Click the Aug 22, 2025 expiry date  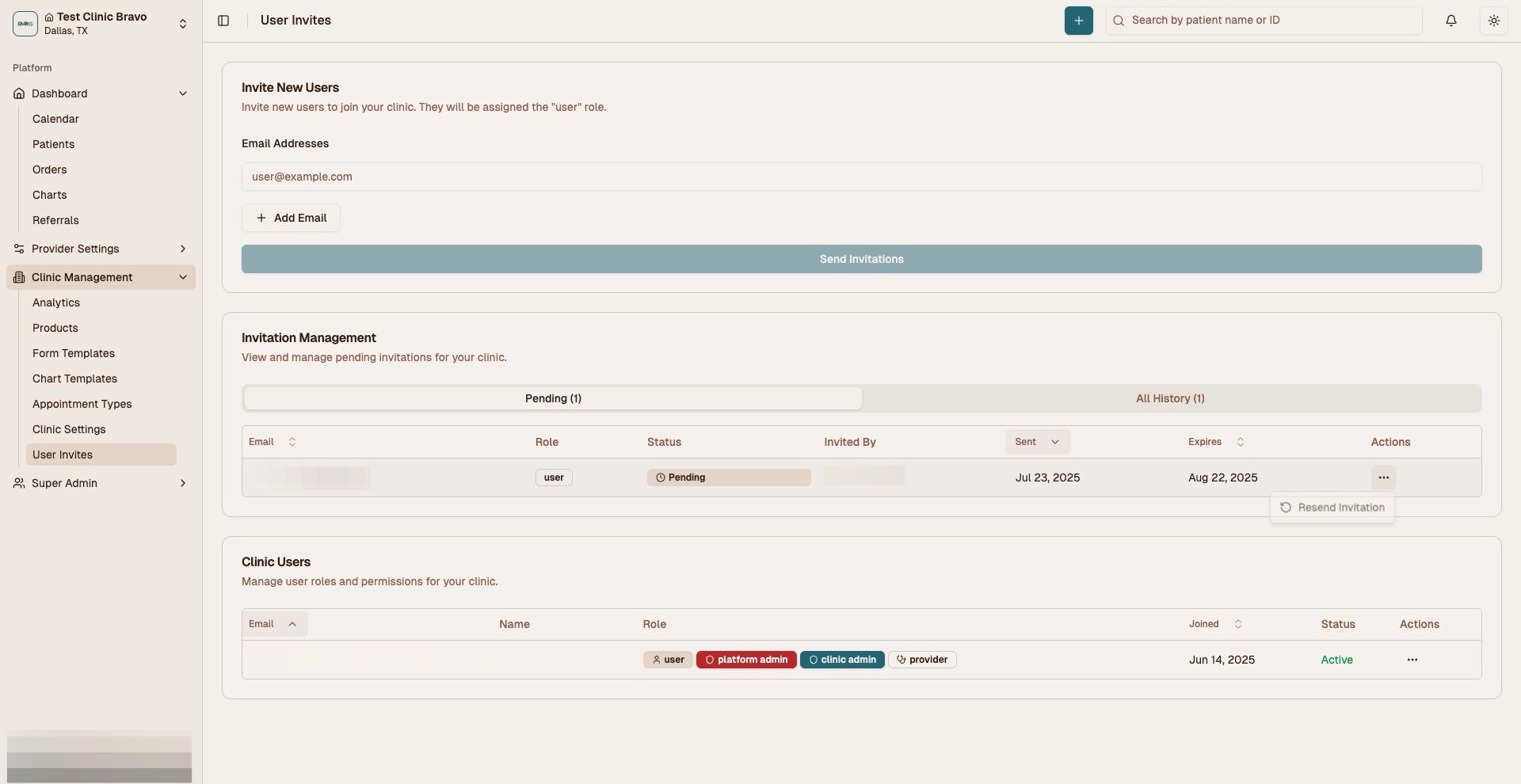pyautogui.click(x=1222, y=478)
